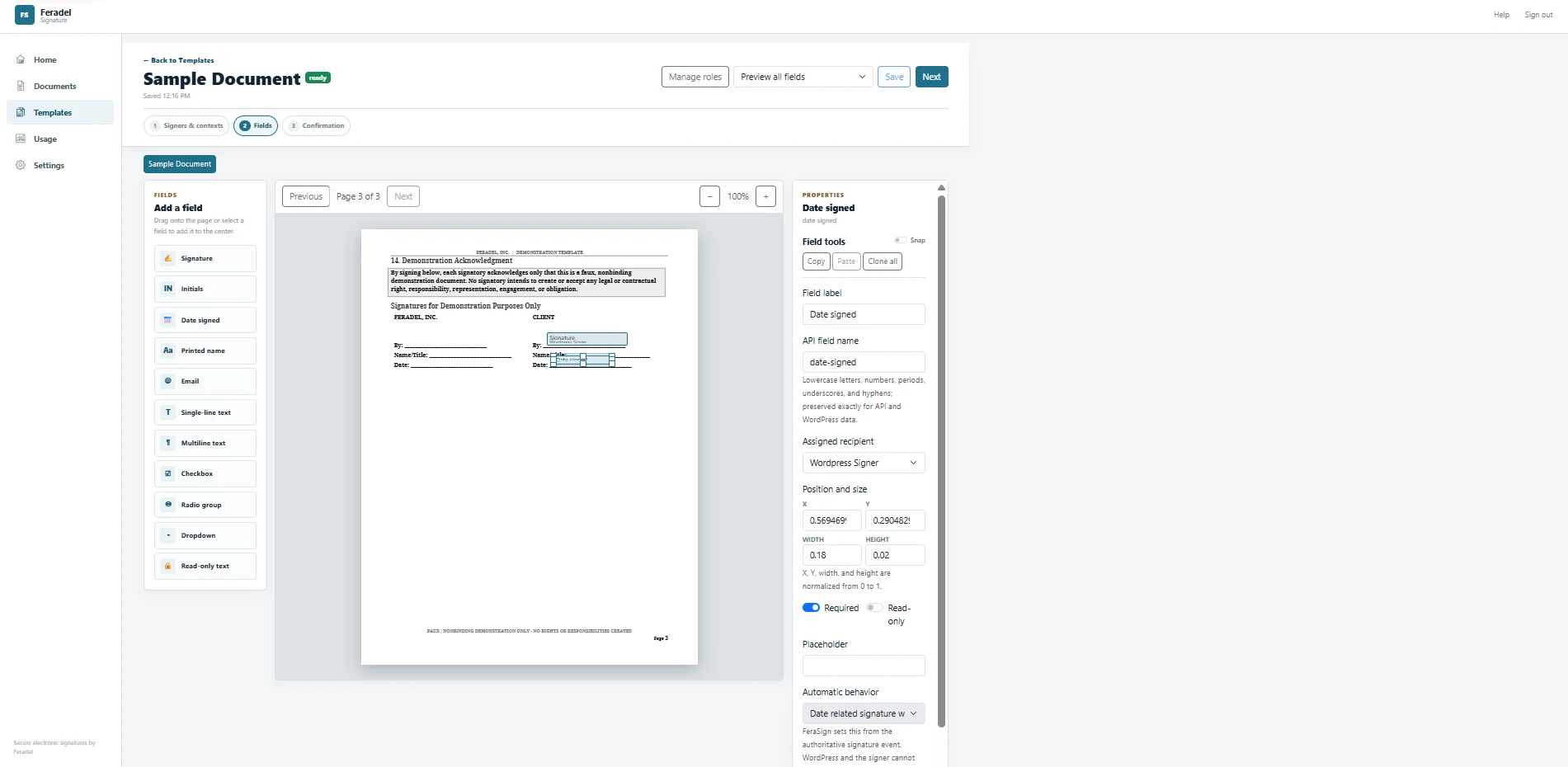
Task: Select the Sample Document tab
Action: (180, 164)
